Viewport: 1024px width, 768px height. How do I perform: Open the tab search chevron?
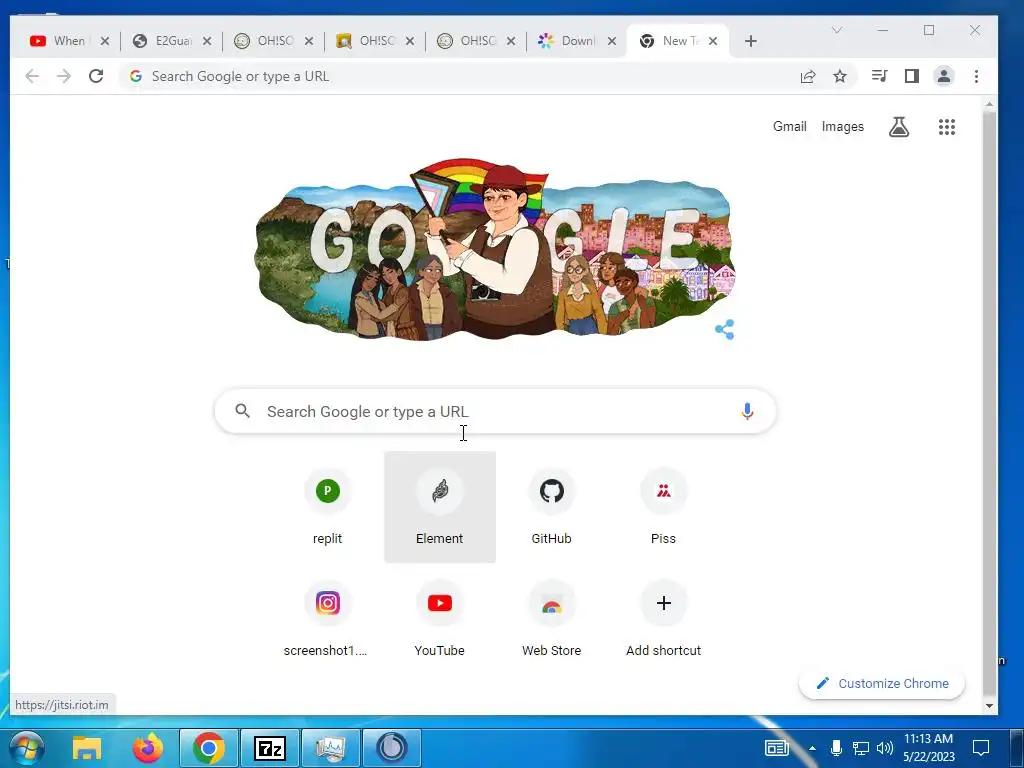(x=837, y=30)
